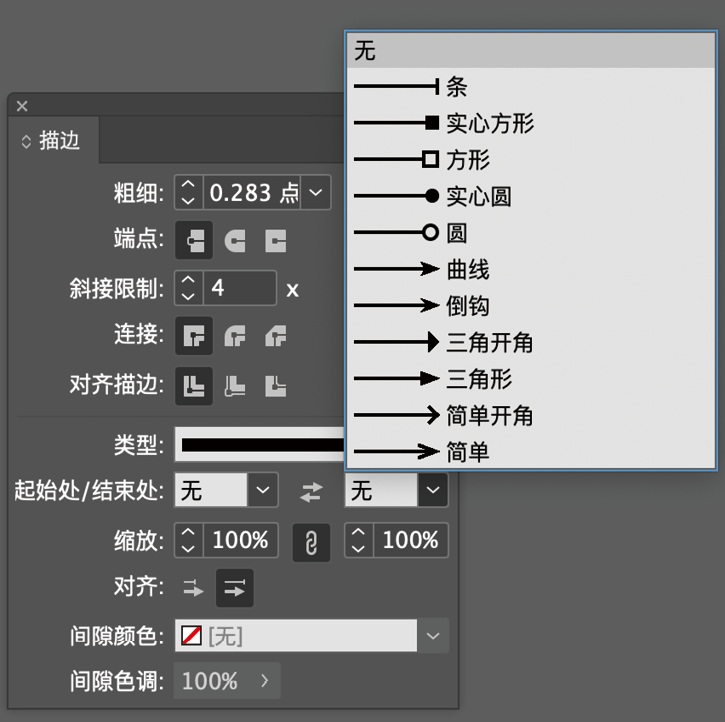Expand the 间隙颜色 dropdown
Screen dimensions: 725x722
pyautogui.click(x=433, y=636)
